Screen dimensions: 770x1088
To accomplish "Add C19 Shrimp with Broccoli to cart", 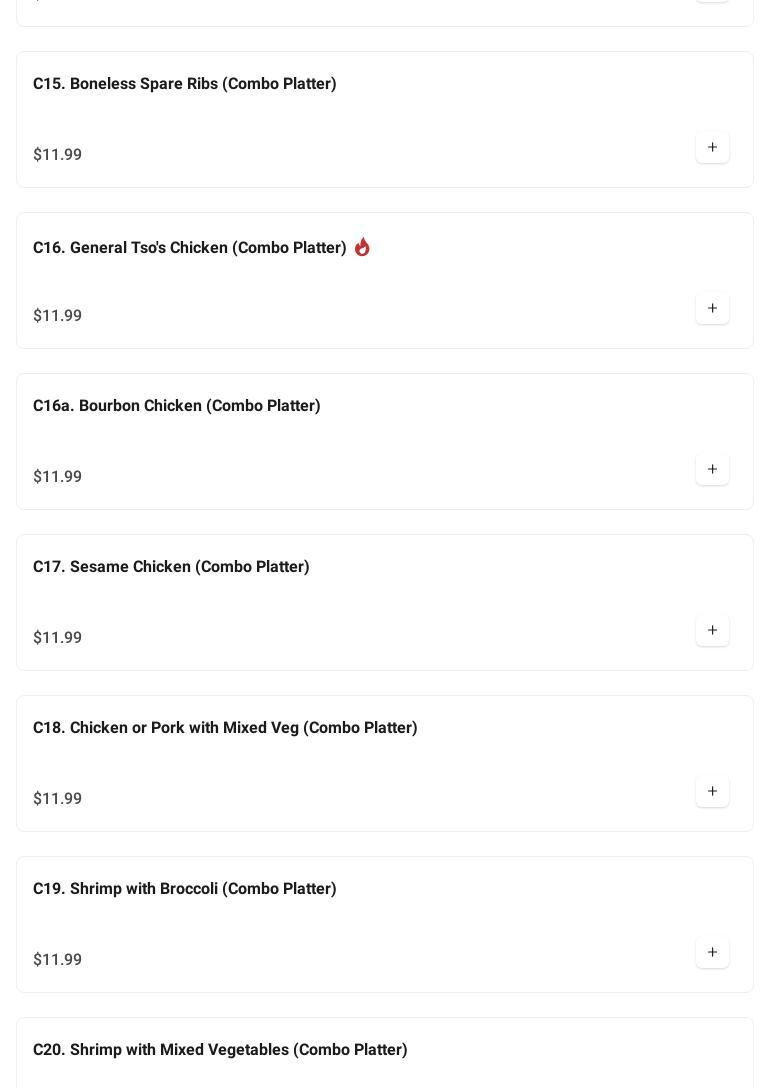I will [x=712, y=953].
